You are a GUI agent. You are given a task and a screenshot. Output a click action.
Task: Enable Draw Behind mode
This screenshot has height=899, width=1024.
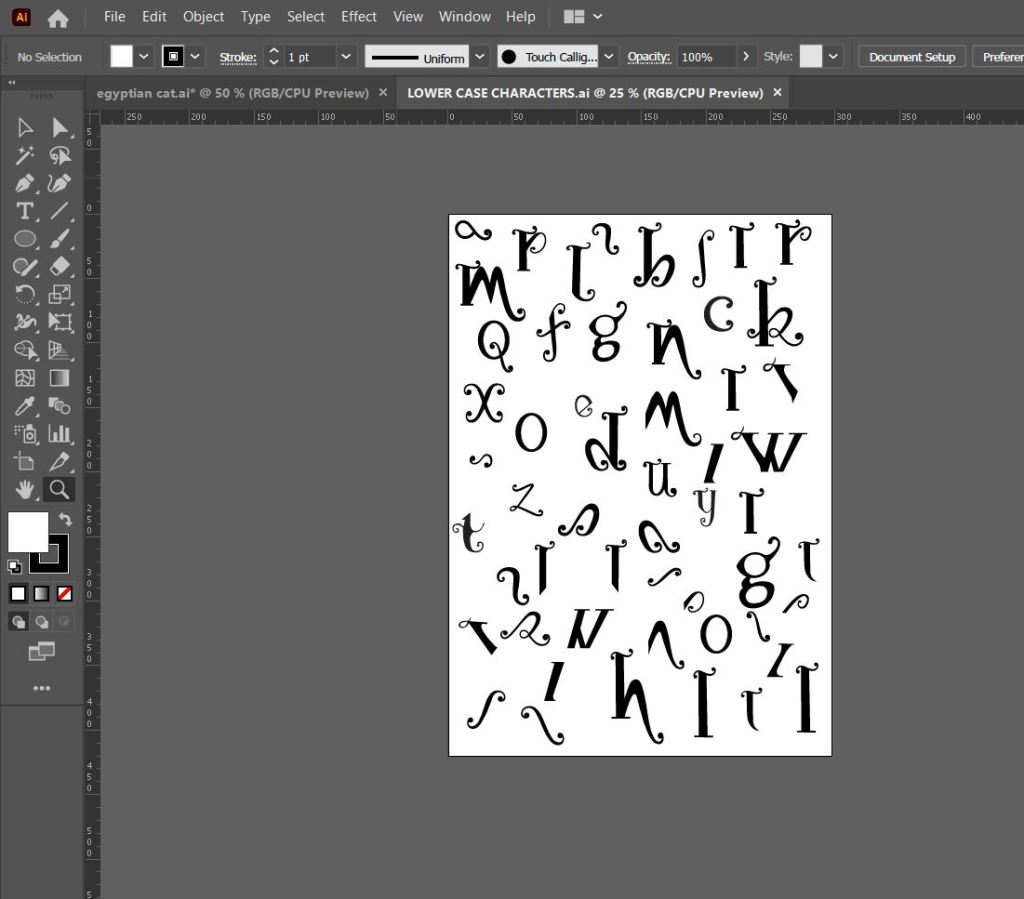[41, 622]
